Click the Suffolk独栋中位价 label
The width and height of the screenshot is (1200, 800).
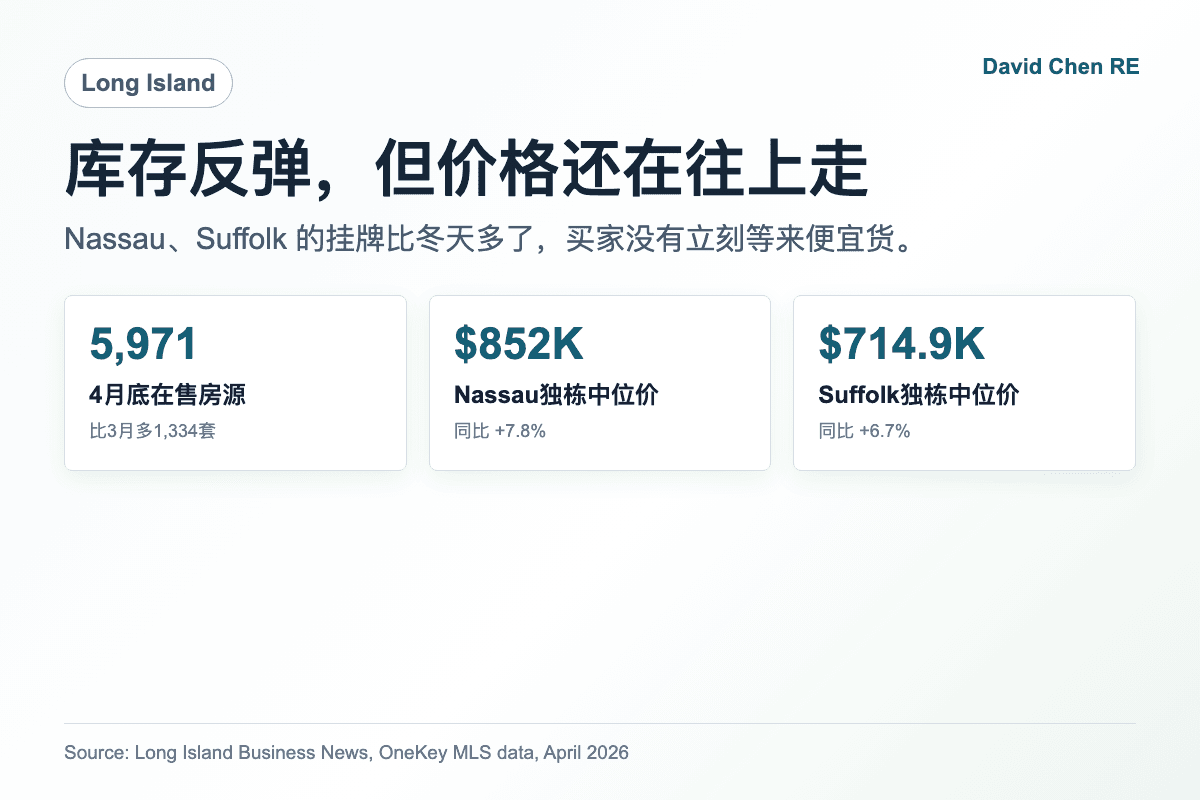pos(919,395)
